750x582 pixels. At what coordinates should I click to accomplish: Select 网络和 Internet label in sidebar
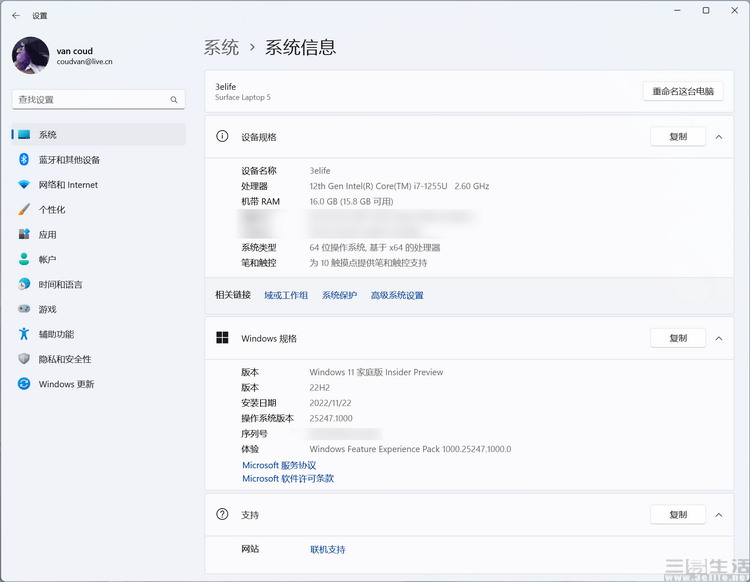pos(68,185)
